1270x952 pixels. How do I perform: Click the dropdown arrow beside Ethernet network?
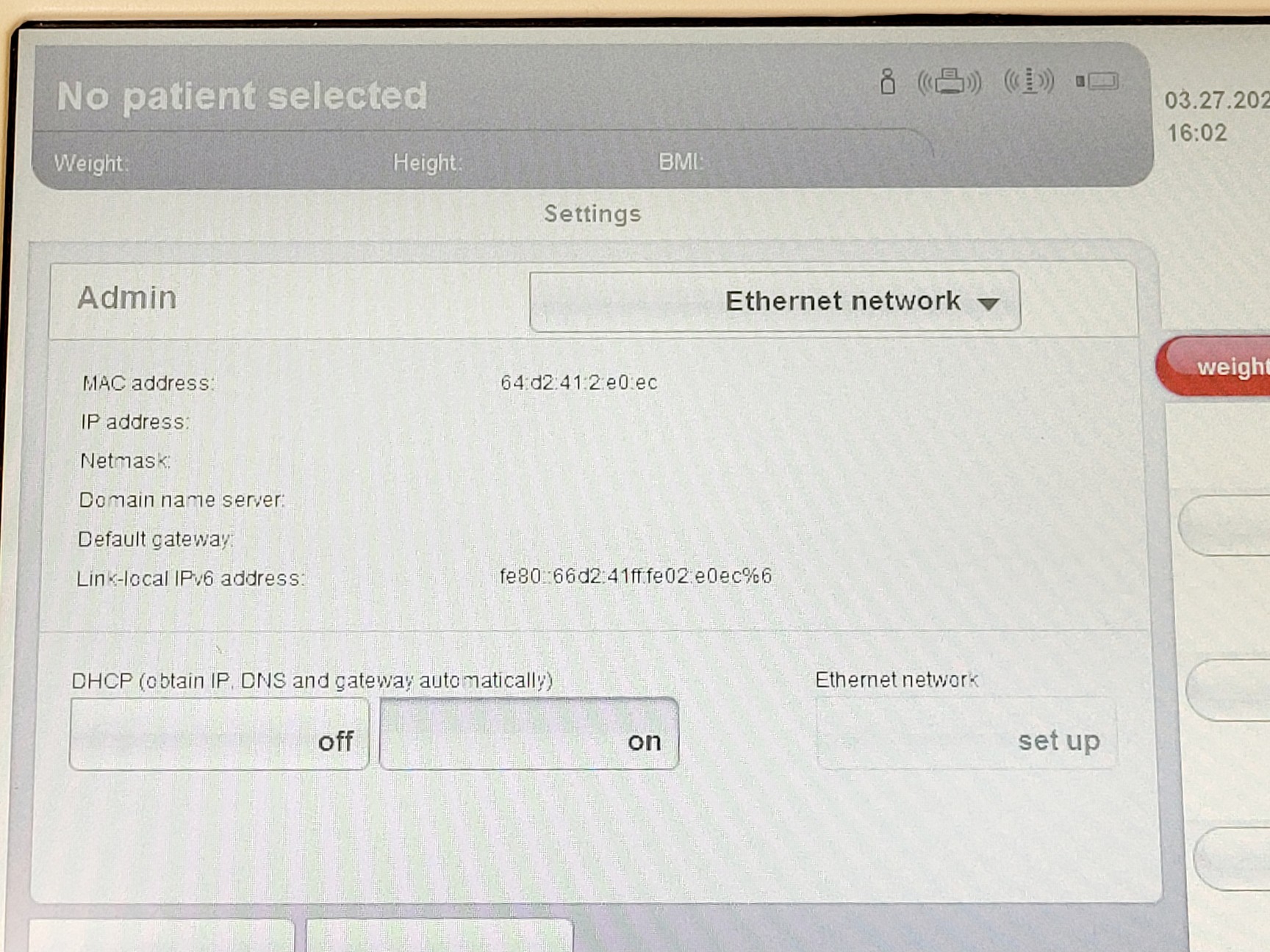coord(989,303)
